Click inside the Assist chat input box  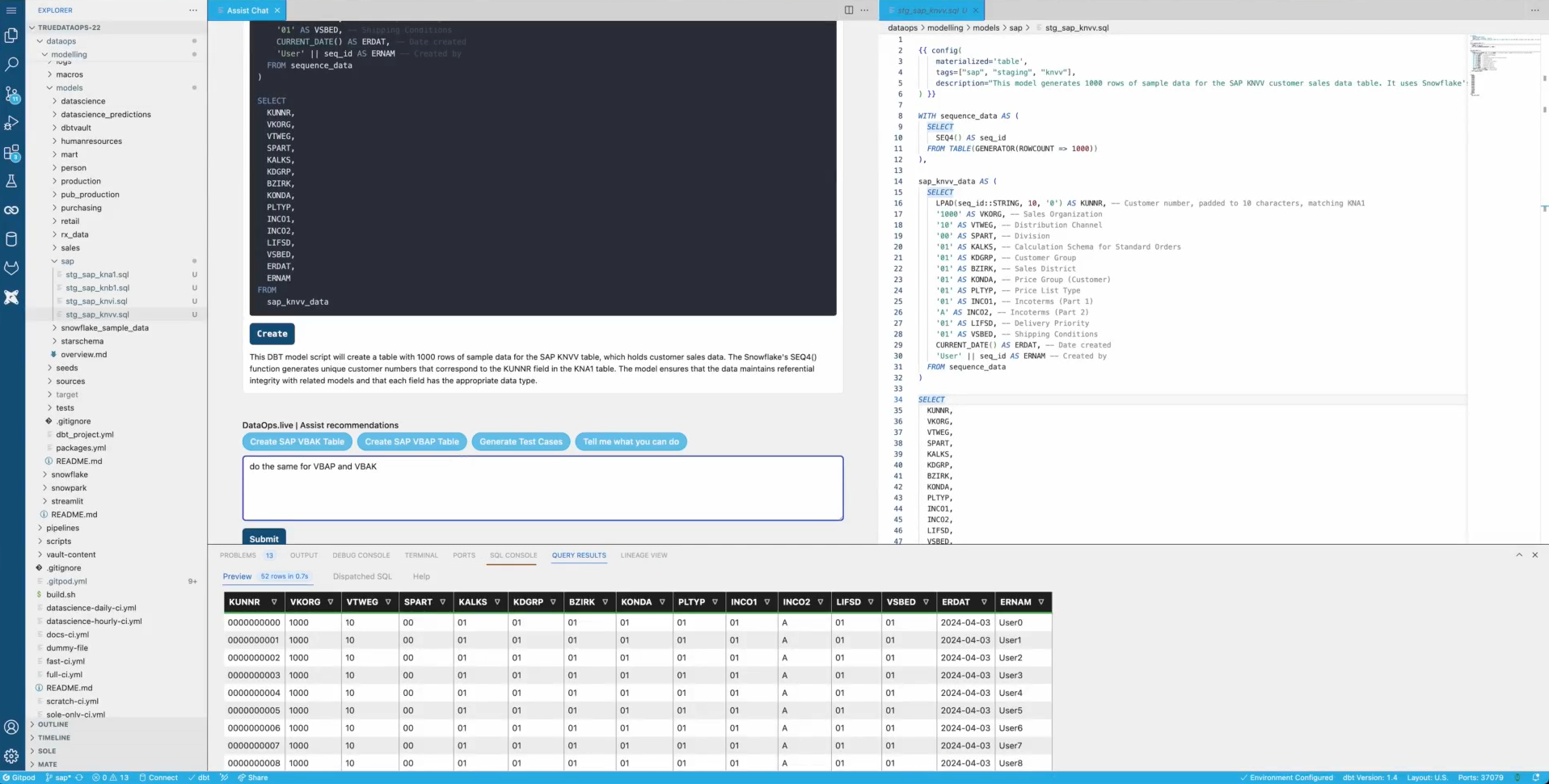pos(542,488)
